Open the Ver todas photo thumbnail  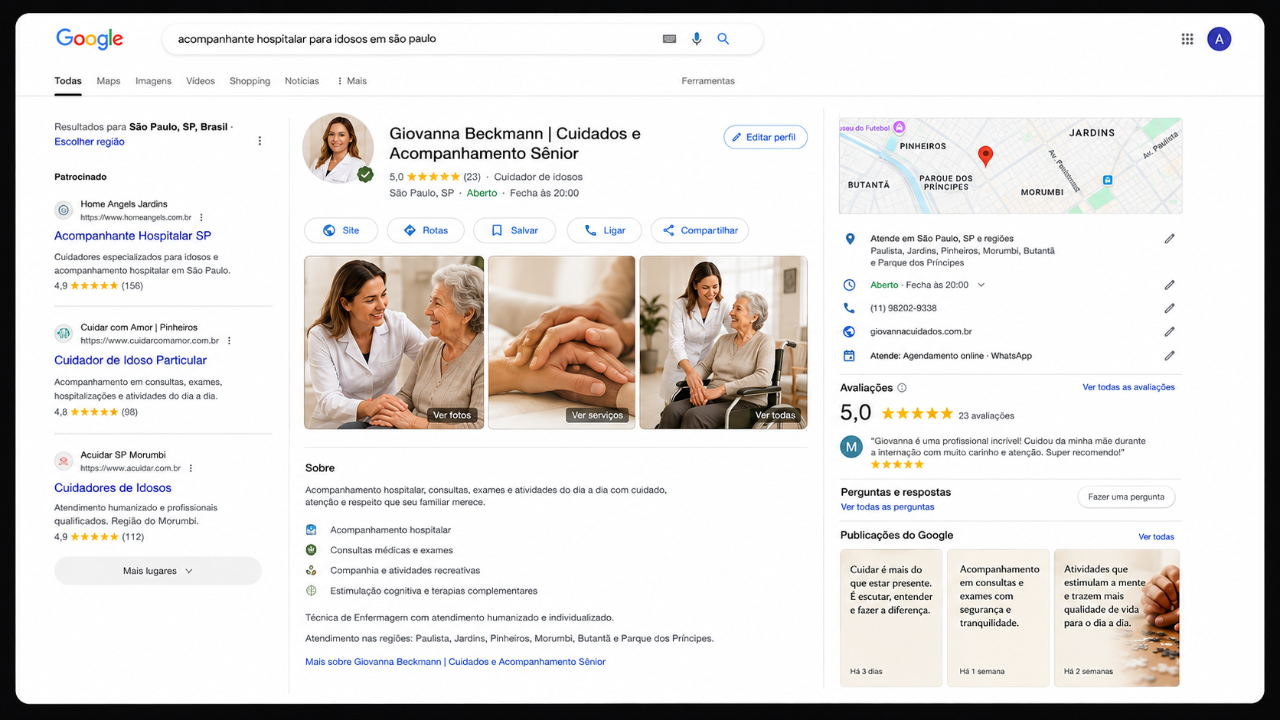723,343
